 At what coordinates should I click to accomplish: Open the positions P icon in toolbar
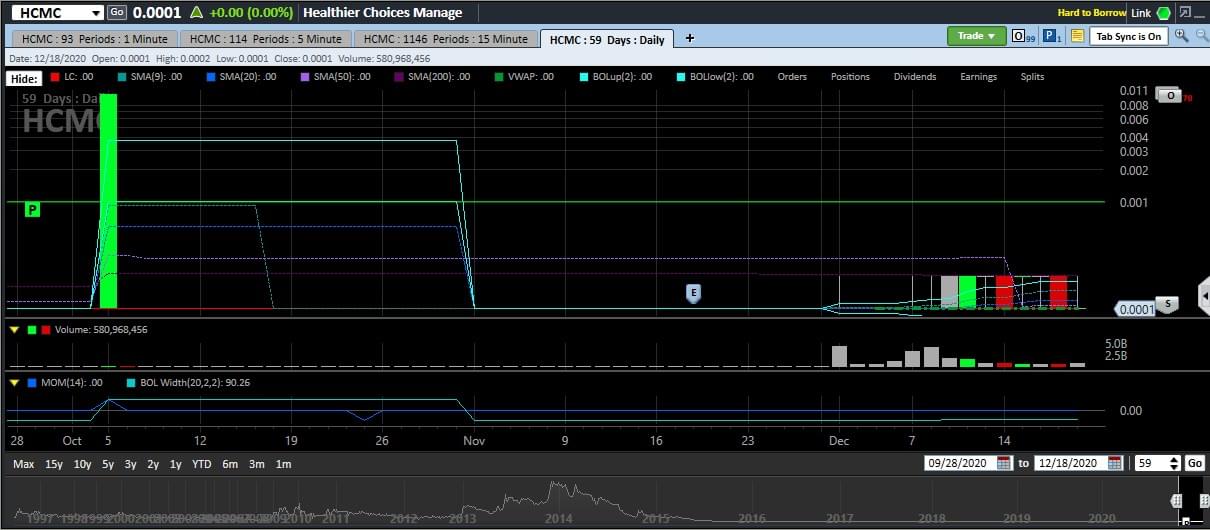[1051, 36]
